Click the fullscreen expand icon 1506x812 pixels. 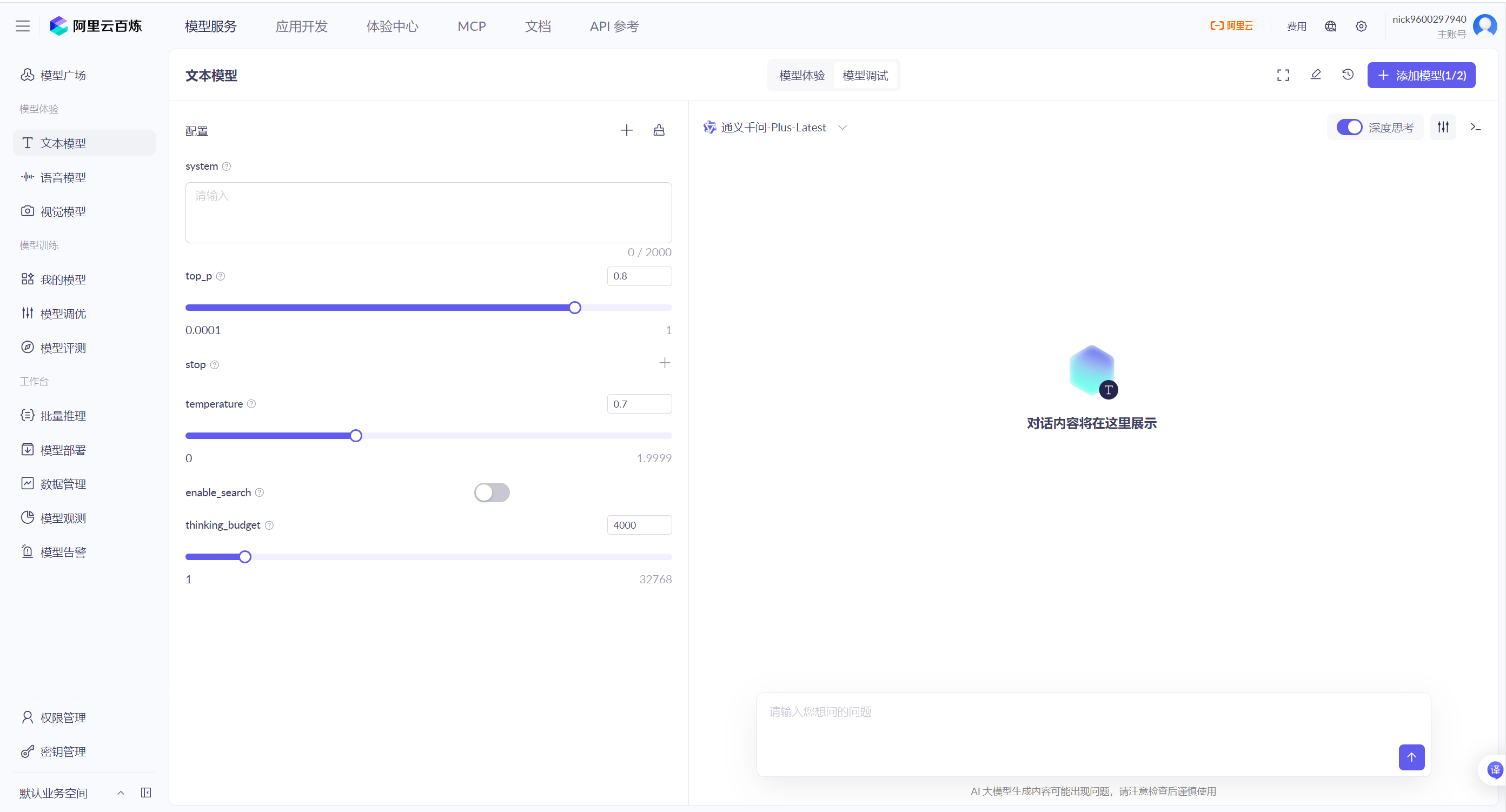click(1283, 75)
